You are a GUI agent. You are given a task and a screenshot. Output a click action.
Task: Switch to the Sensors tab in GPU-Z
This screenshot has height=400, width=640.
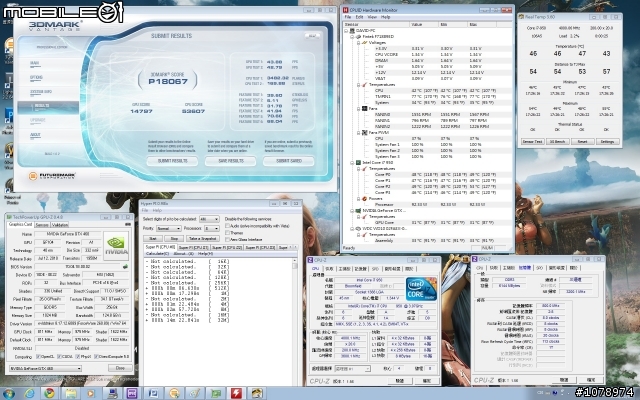coord(42,225)
